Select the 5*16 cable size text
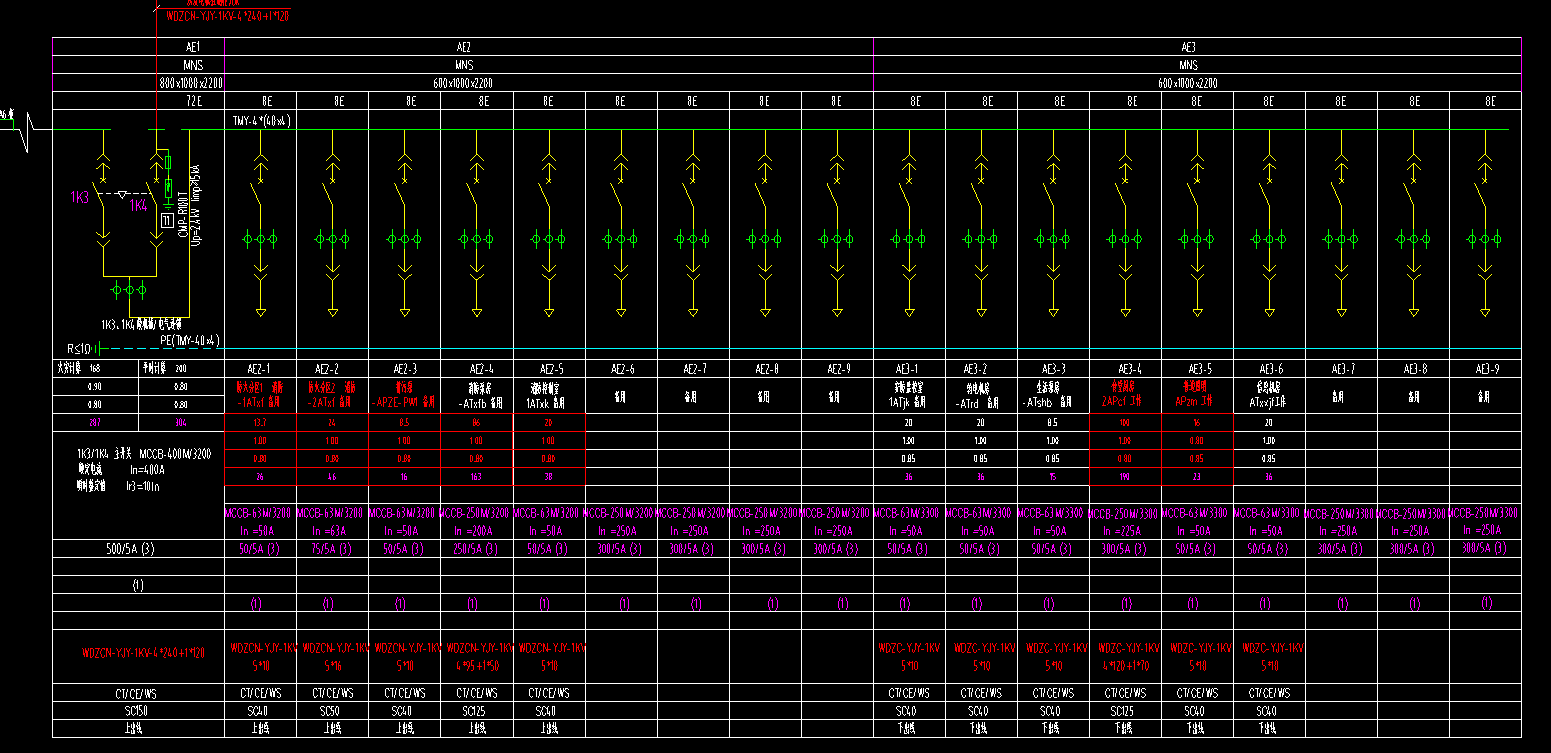 pos(332,665)
